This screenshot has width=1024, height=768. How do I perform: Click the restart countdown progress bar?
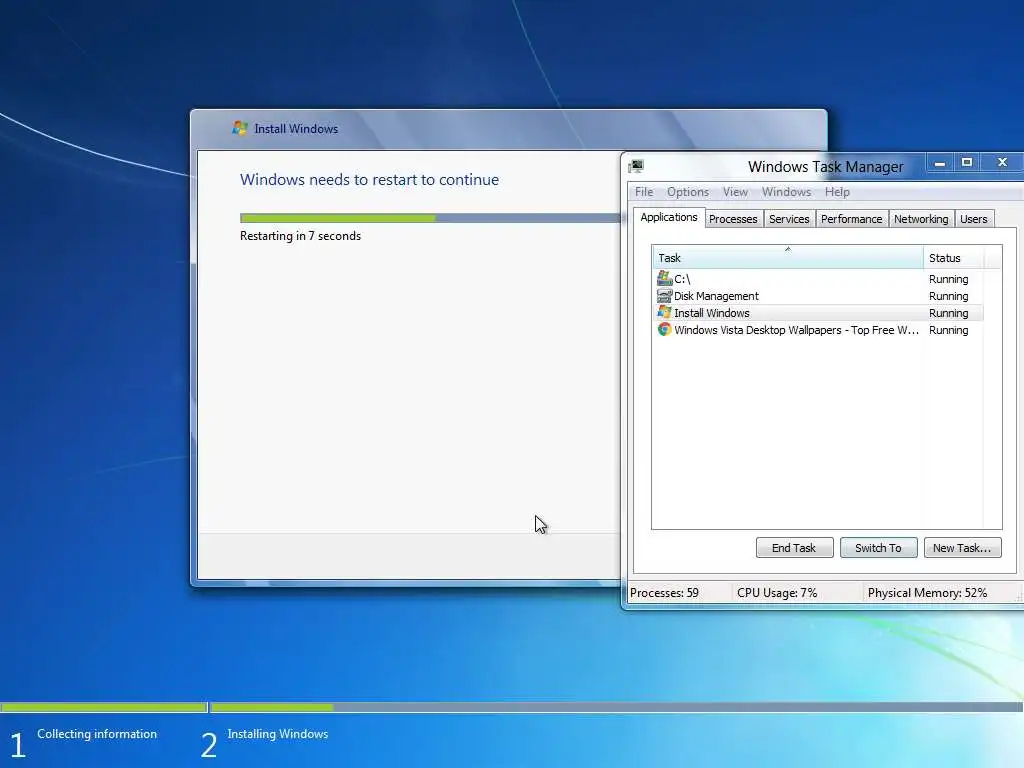430,218
